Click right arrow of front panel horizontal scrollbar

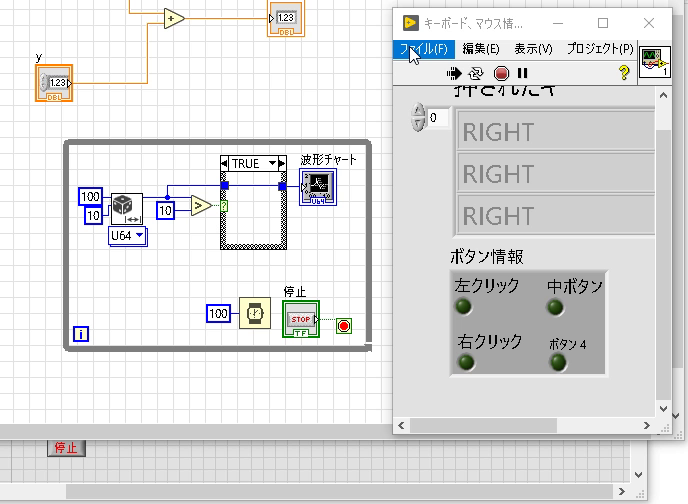[x=646, y=425]
